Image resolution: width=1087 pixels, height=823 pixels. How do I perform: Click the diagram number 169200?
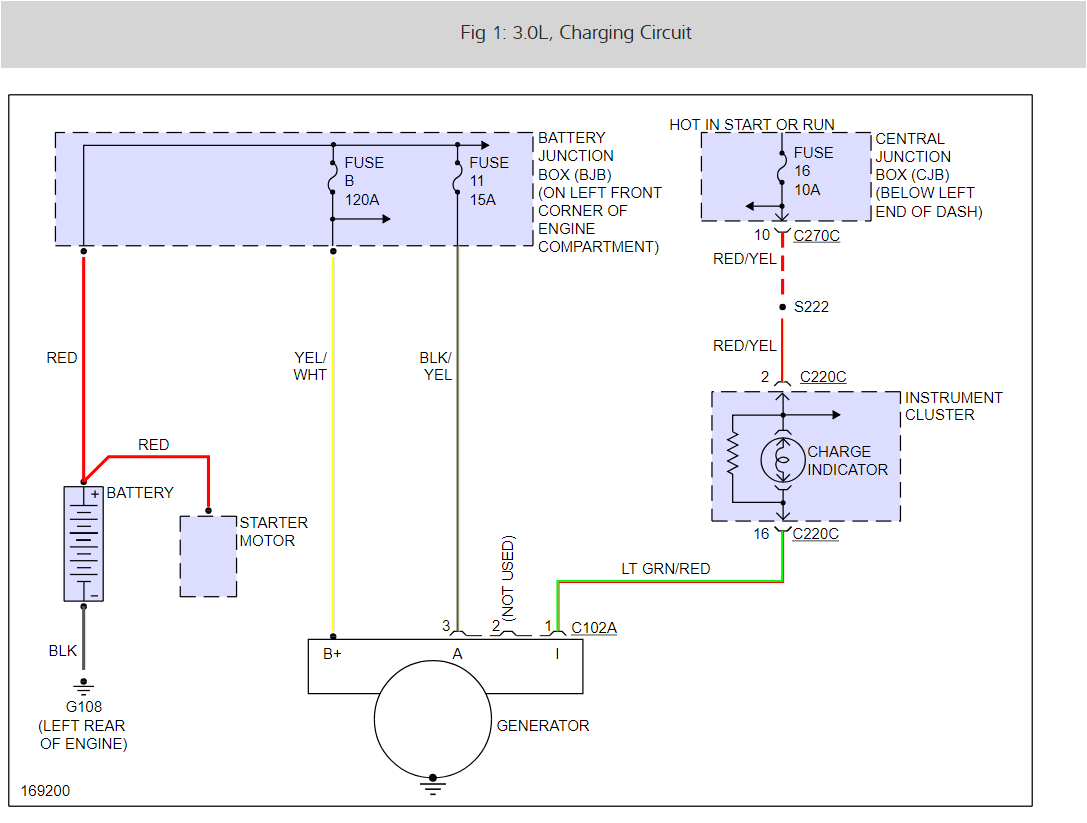pos(46,790)
